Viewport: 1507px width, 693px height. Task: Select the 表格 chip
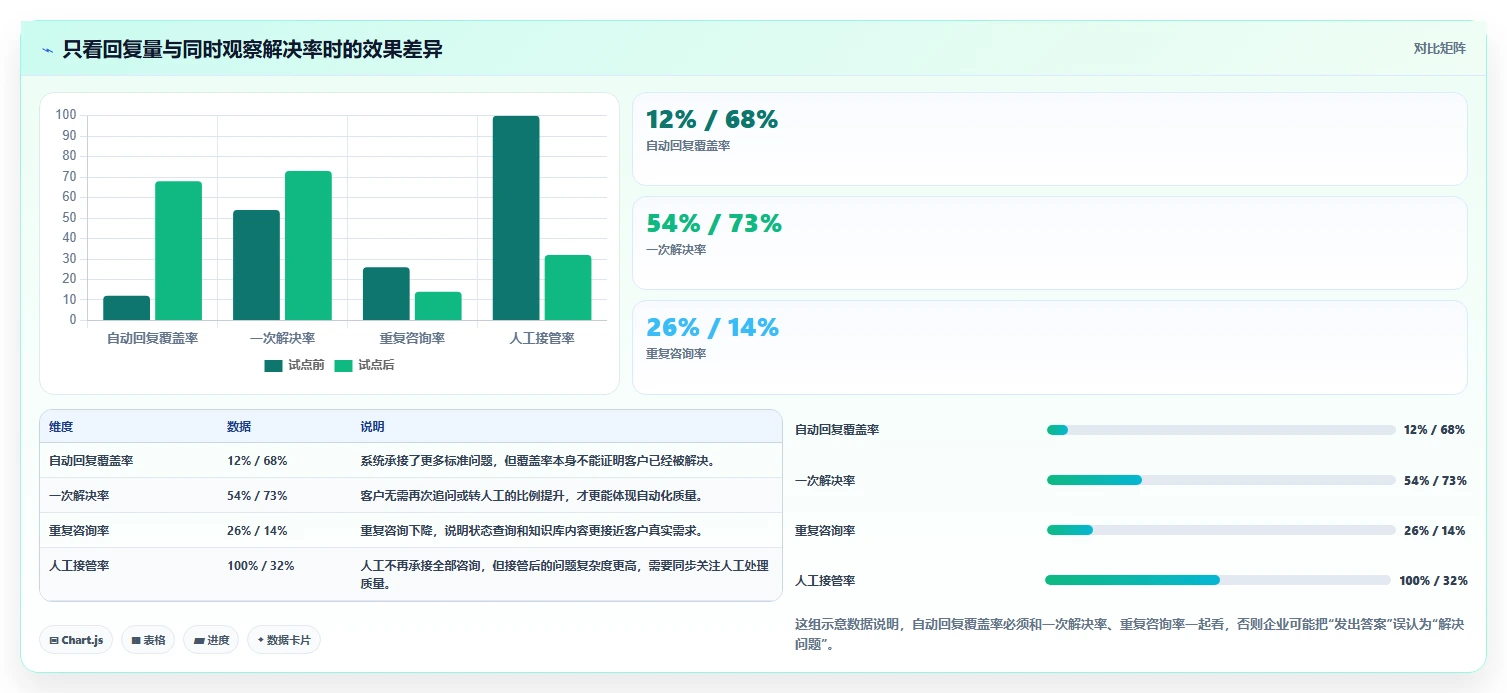[x=148, y=640]
